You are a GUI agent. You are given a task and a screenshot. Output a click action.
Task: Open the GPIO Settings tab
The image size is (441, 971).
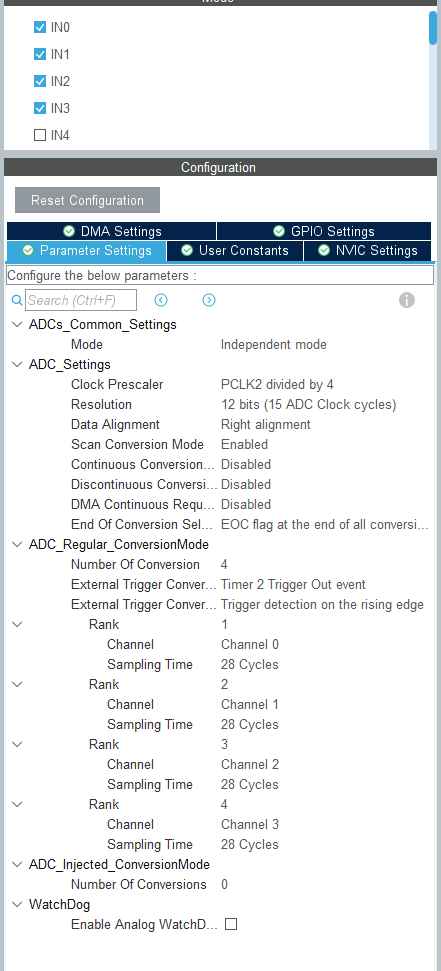click(x=324, y=231)
